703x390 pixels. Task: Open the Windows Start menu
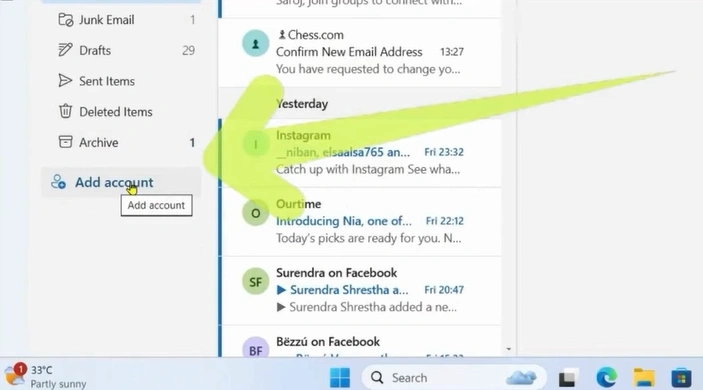340,377
